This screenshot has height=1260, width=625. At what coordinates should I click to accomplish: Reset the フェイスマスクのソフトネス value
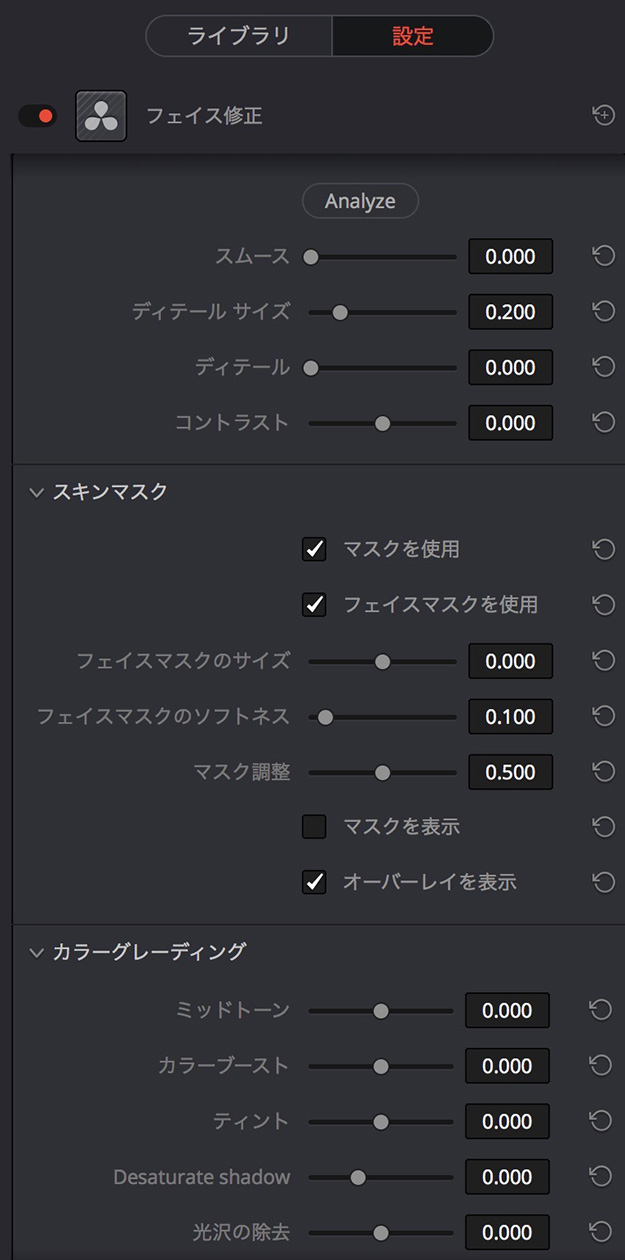(603, 716)
